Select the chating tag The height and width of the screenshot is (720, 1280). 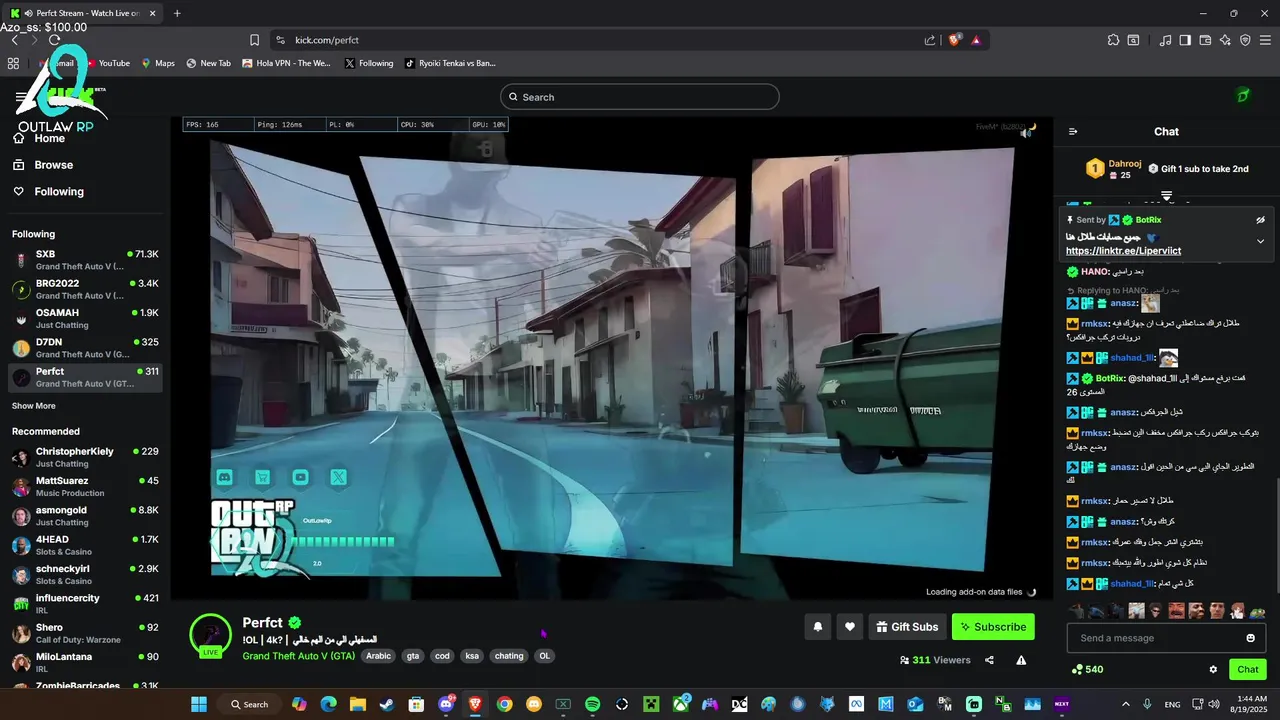tap(509, 656)
